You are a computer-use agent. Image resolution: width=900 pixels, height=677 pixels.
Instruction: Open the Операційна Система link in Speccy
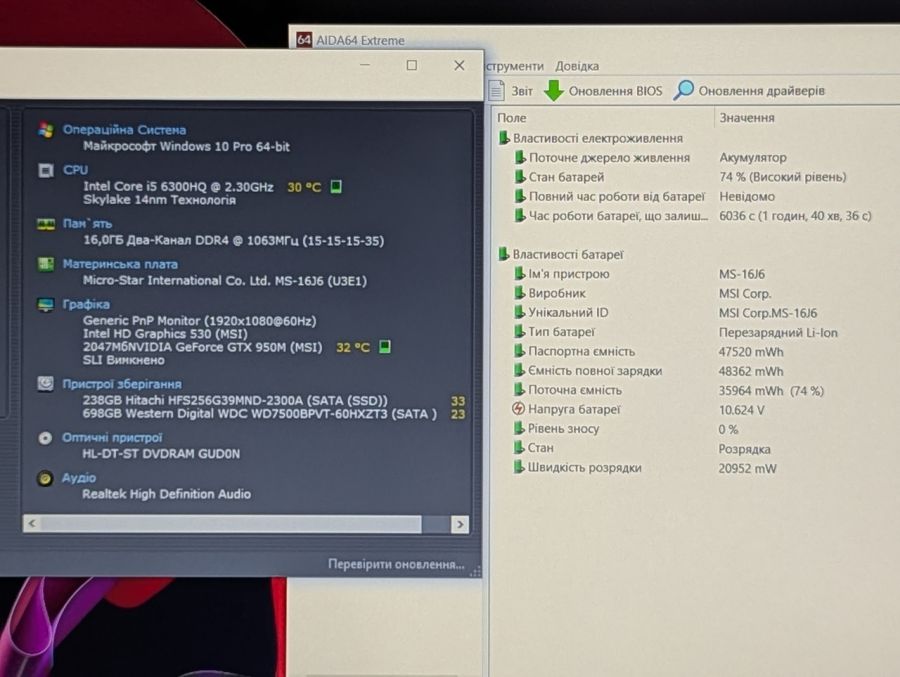124,130
